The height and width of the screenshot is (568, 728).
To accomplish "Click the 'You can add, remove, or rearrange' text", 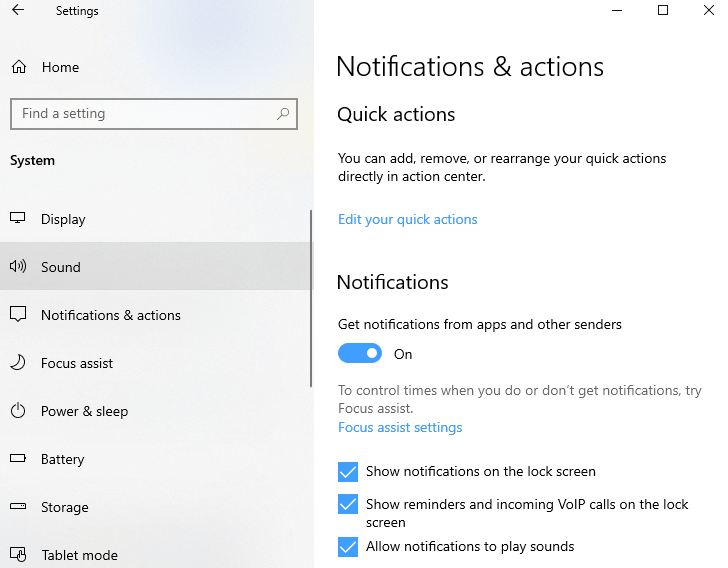I will [502, 167].
